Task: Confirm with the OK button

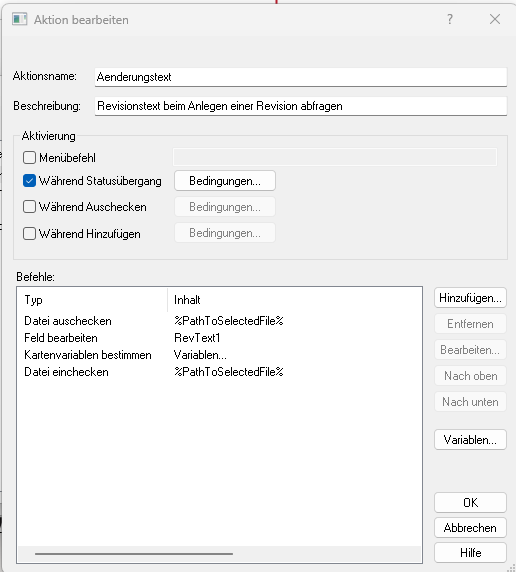Action: click(470, 502)
